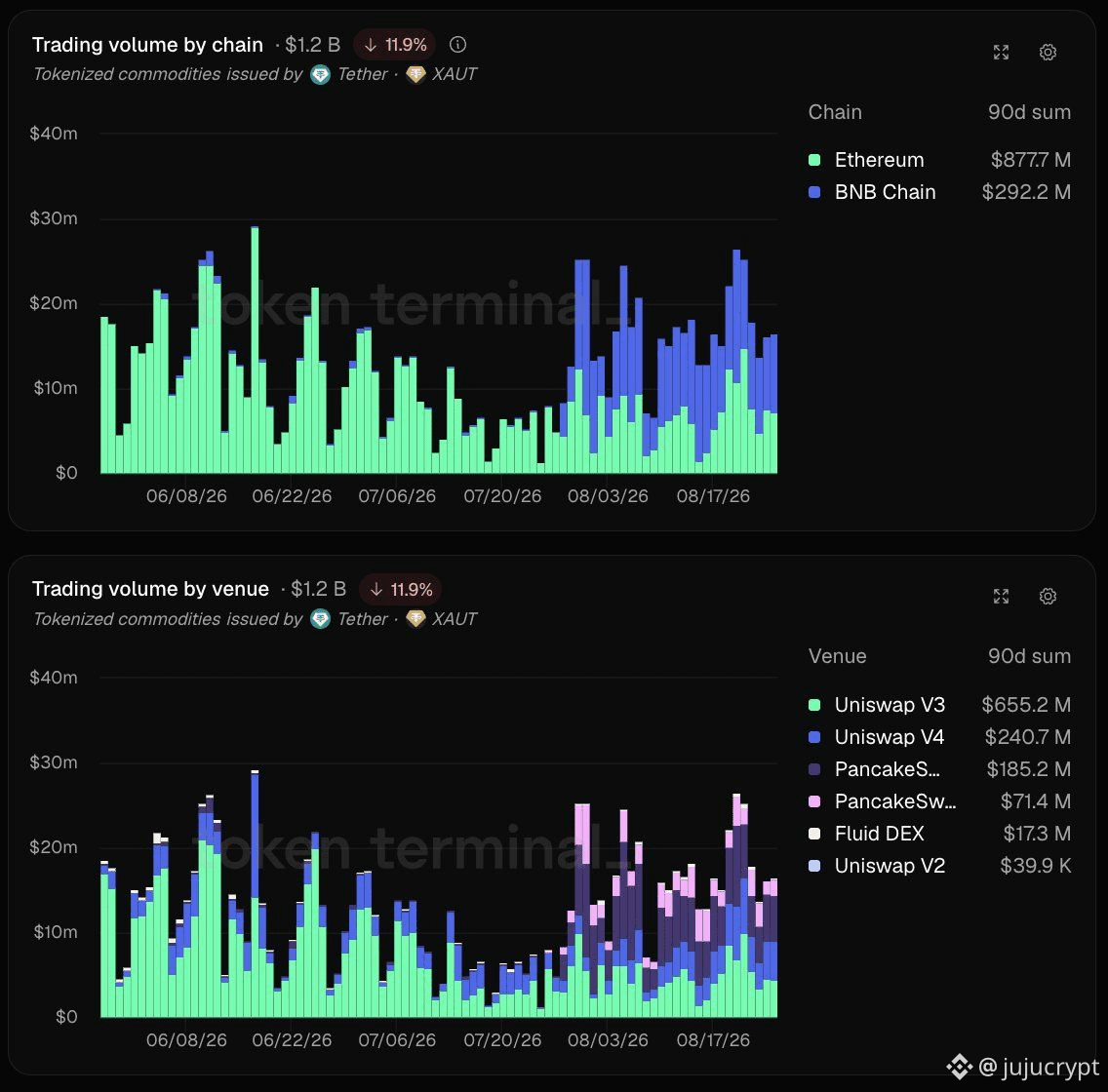This screenshot has height=1092, width=1108.
Task: Click the $17.3 M Fluid DEX value
Action: [1037, 834]
